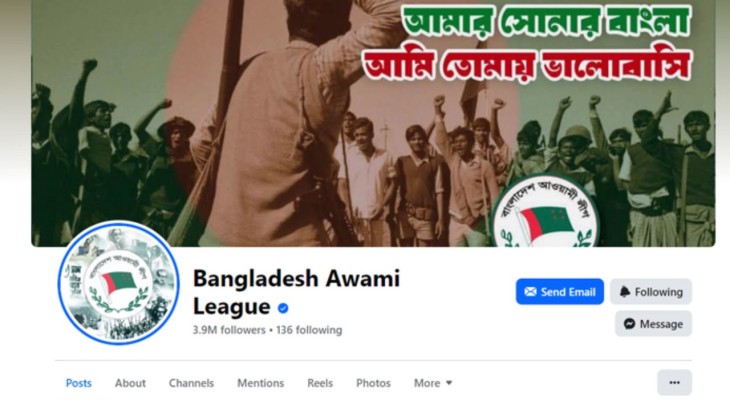
Task: Click the bell icon on Following button
Action: (x=625, y=292)
